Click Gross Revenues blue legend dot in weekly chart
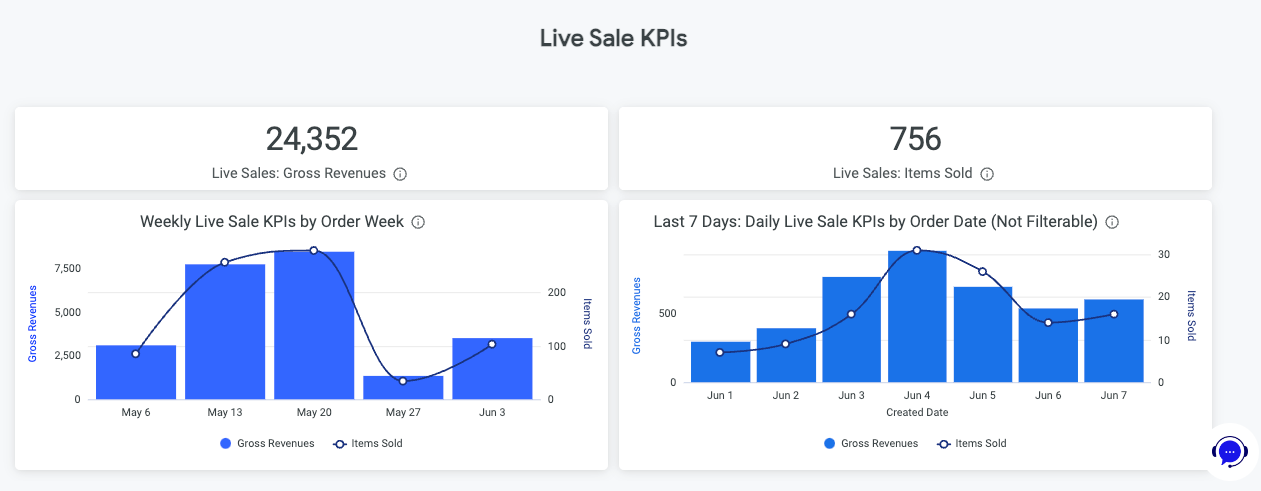This screenshot has width=1261, height=491. pos(226,443)
